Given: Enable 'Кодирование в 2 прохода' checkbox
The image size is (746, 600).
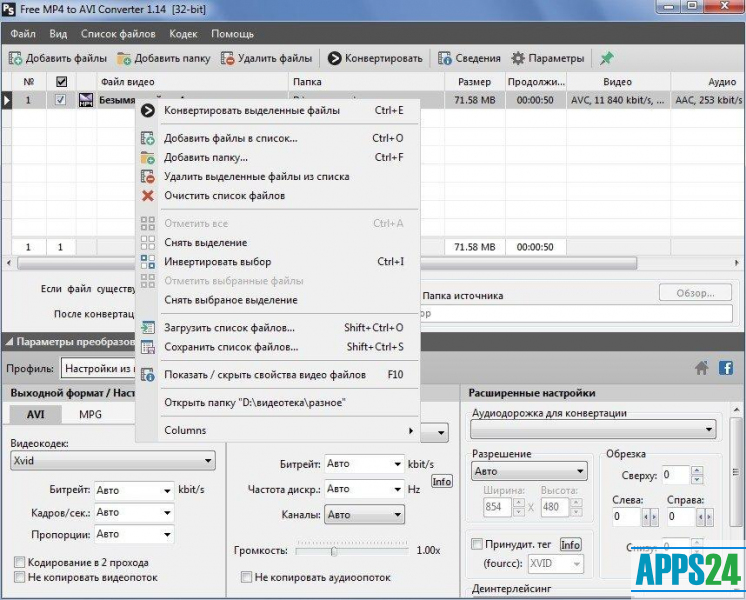Looking at the screenshot, I should (20, 562).
